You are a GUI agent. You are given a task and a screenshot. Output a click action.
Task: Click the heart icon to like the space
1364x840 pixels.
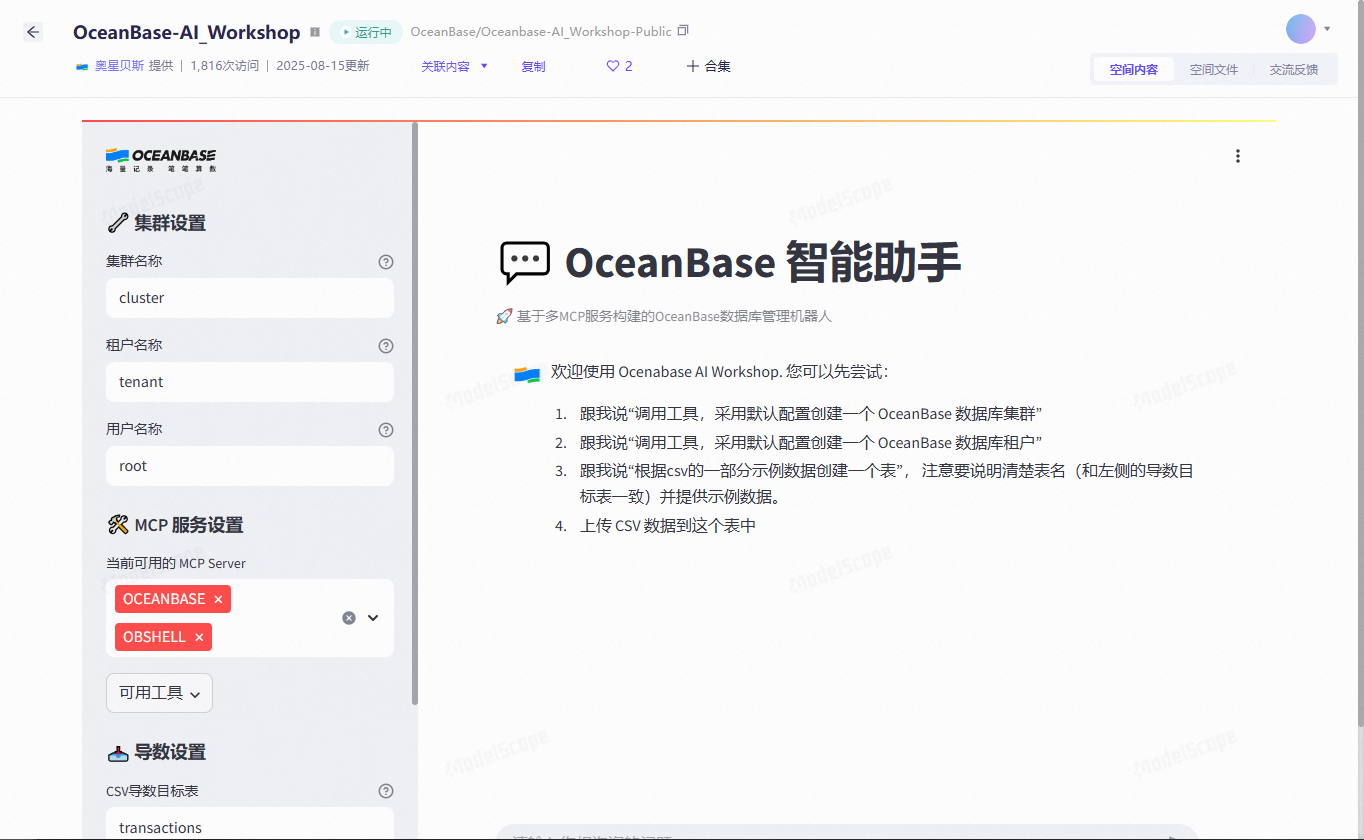[x=611, y=65]
